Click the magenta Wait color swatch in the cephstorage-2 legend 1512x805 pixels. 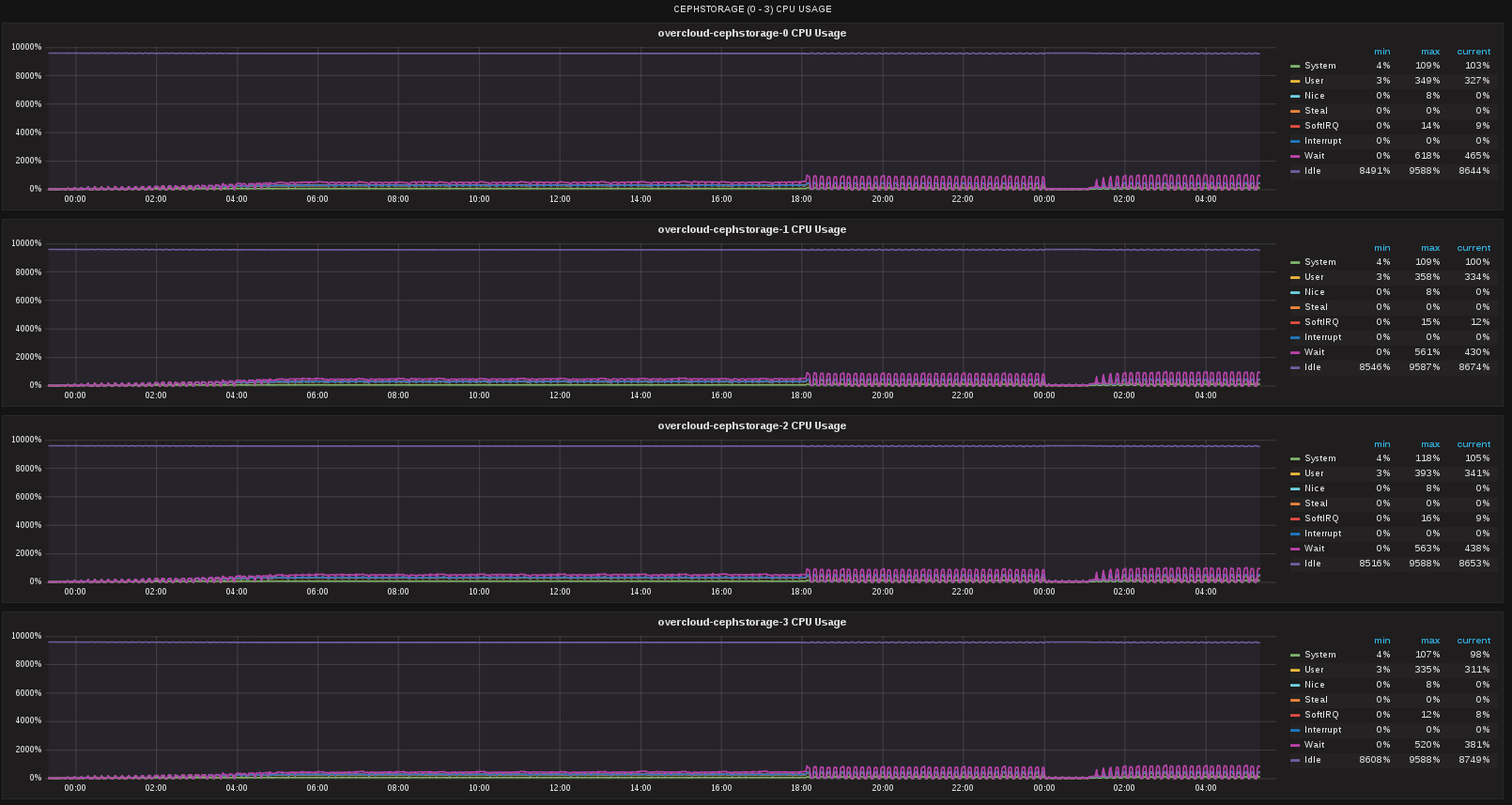pyautogui.click(x=1295, y=549)
